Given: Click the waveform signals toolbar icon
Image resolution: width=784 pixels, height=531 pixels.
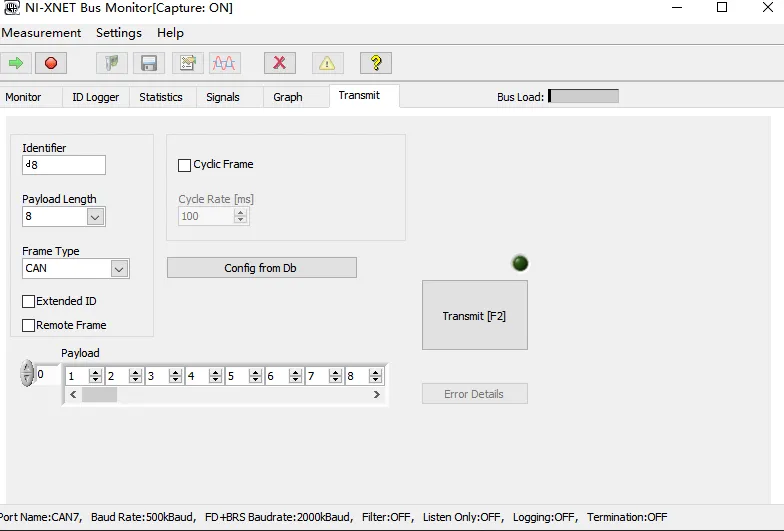Looking at the screenshot, I should tap(224, 63).
